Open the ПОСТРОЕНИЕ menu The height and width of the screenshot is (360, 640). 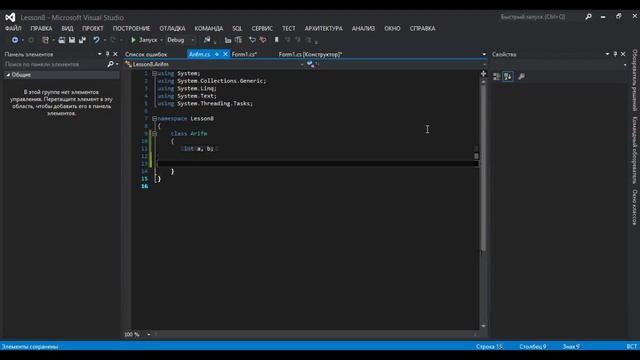tap(131, 29)
